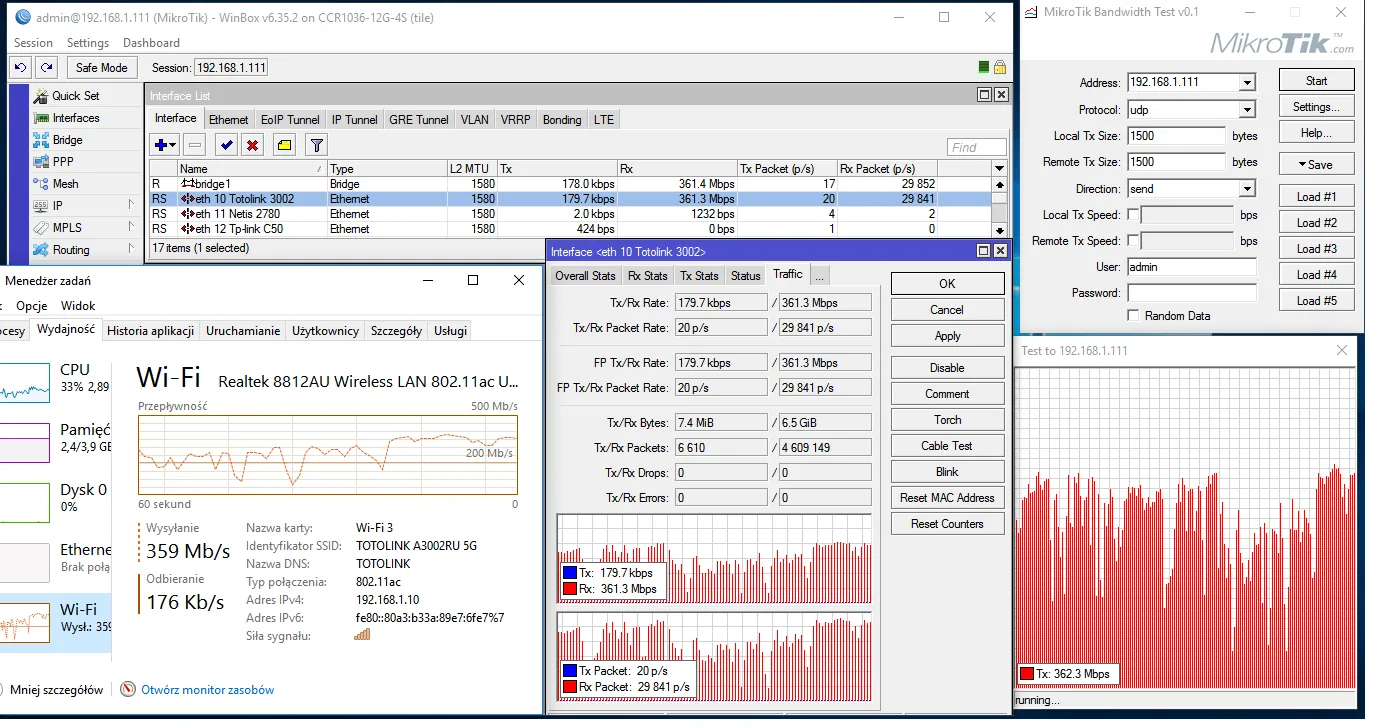Click the ... more tabs button in Interface dialog
Screen dimensions: 1374x728
(x=819, y=274)
